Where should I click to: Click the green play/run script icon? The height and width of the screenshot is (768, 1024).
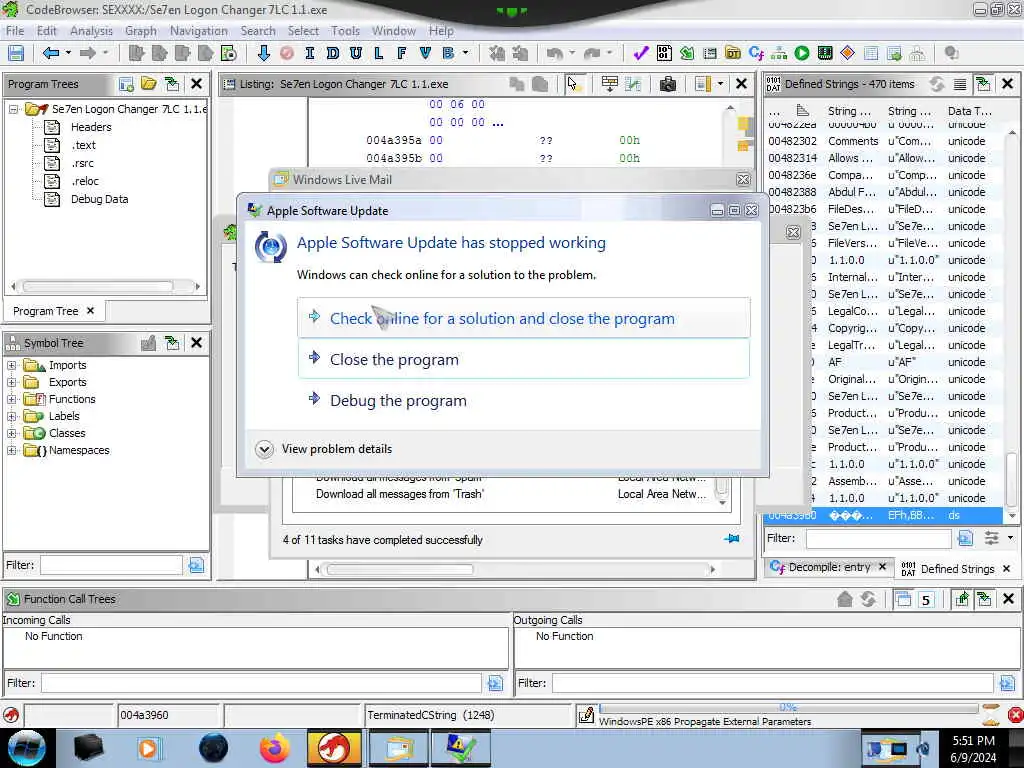[x=802, y=54]
